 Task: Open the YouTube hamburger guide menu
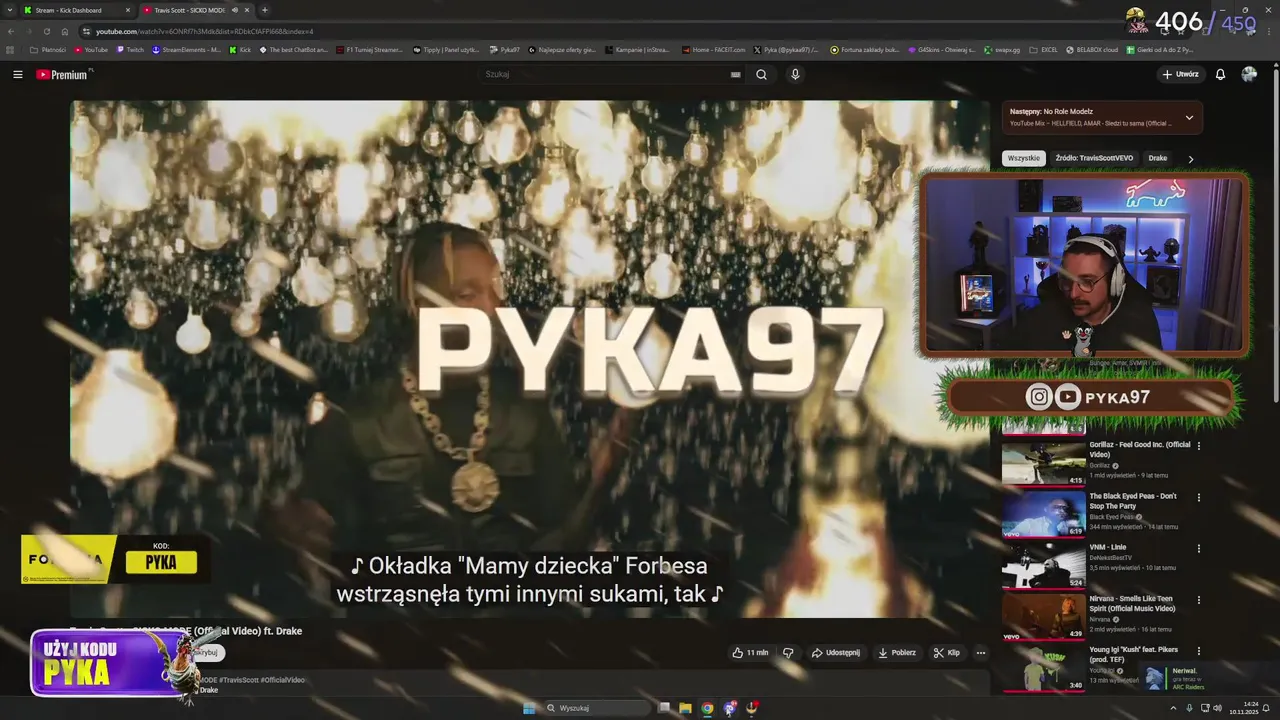coord(17,74)
